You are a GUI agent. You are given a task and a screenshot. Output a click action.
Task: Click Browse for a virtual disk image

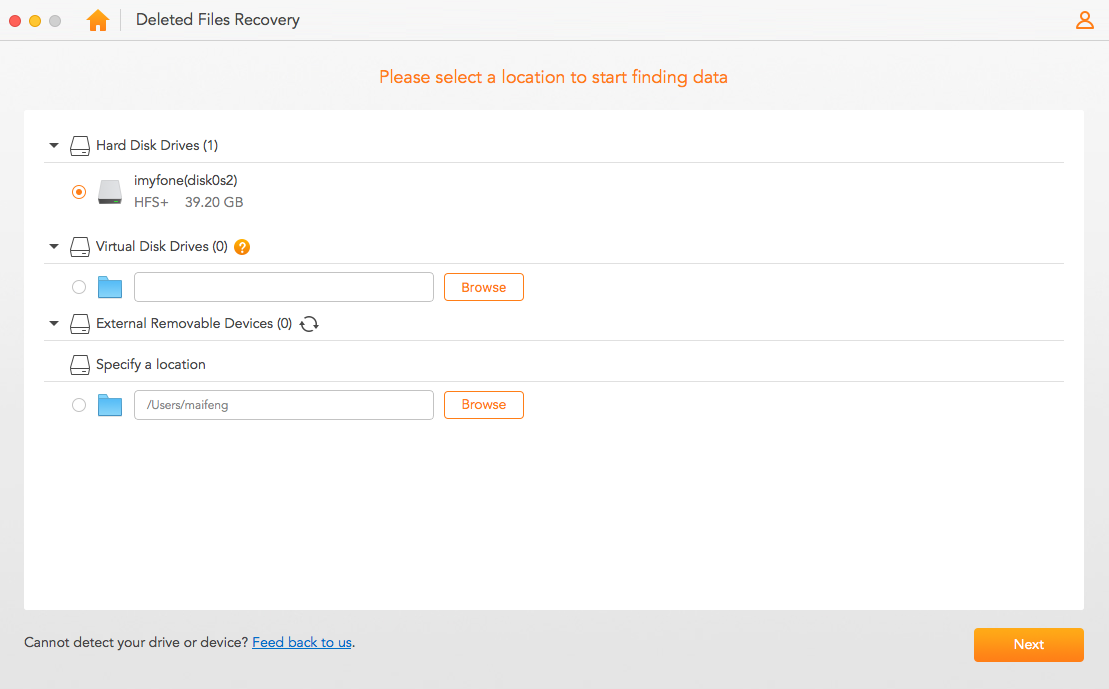[x=483, y=287]
